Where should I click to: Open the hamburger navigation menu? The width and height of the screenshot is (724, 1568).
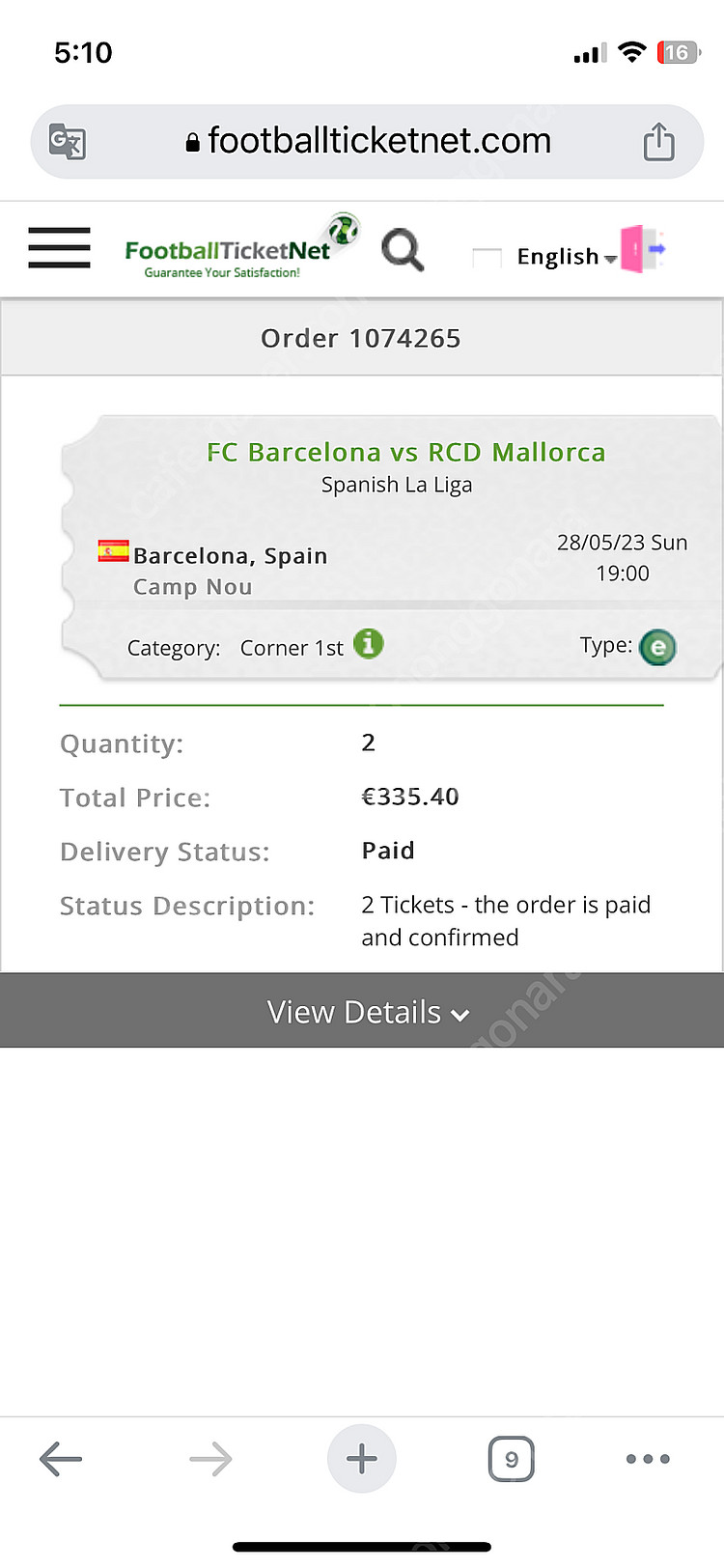tap(59, 248)
